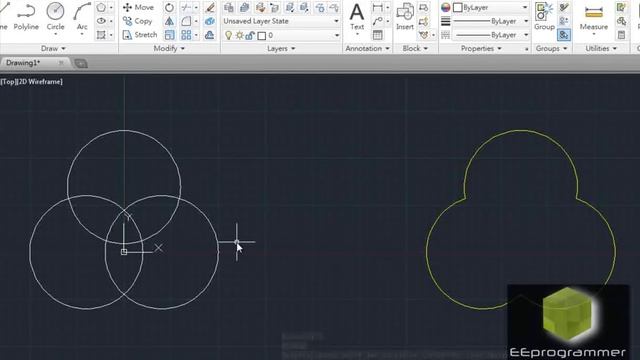Screen dimensions: 640x360
Task: Expand the Block panel
Action: coord(415,48)
